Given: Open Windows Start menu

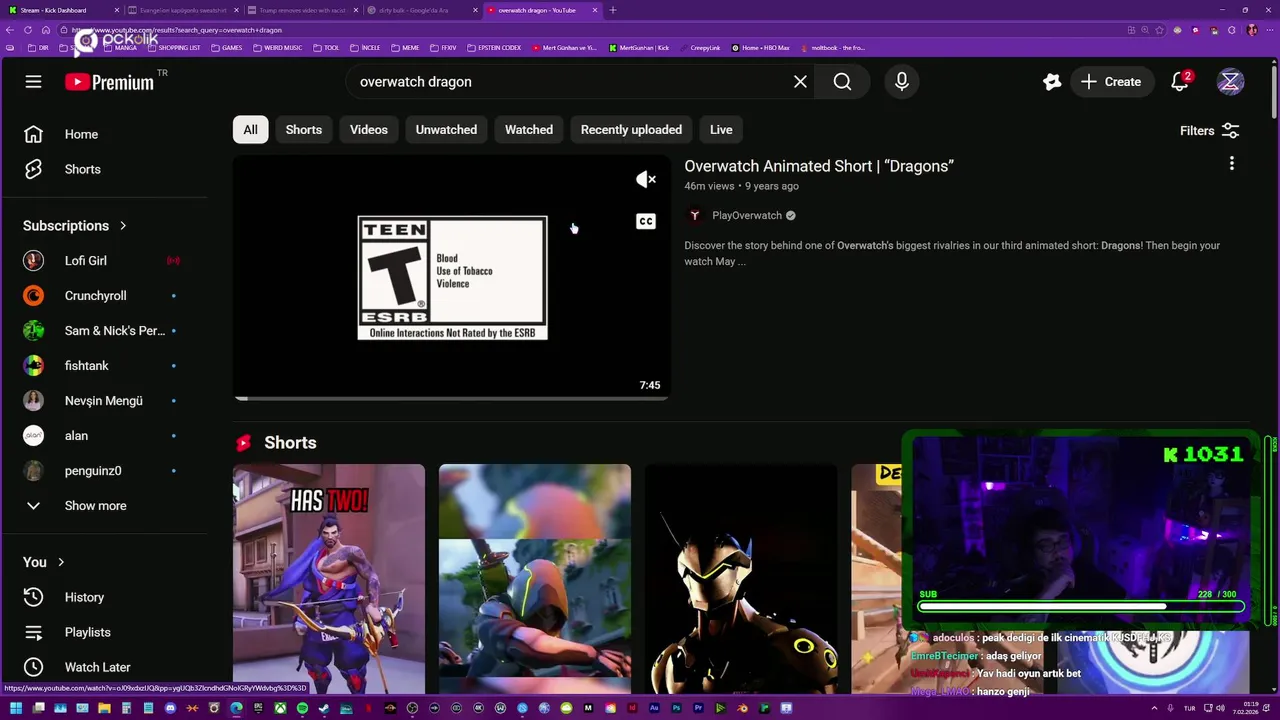Looking at the screenshot, I should [x=16, y=708].
